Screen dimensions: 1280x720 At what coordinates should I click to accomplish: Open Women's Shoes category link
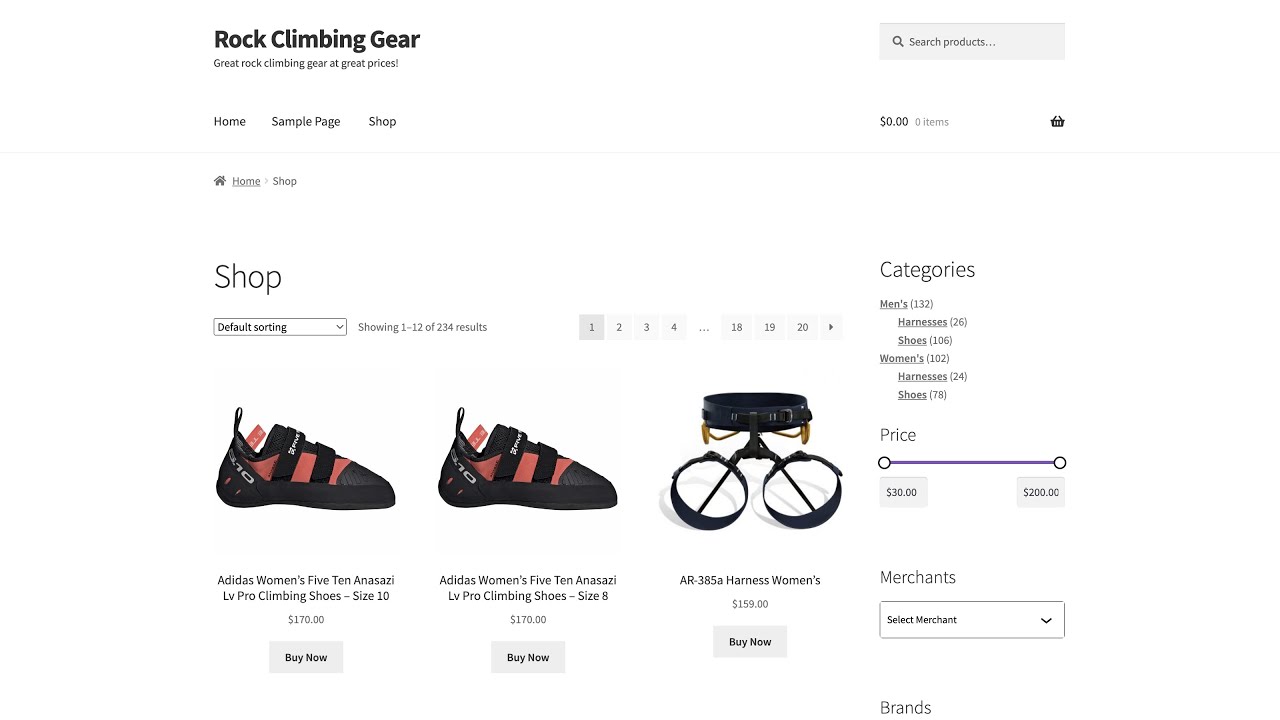[912, 395]
